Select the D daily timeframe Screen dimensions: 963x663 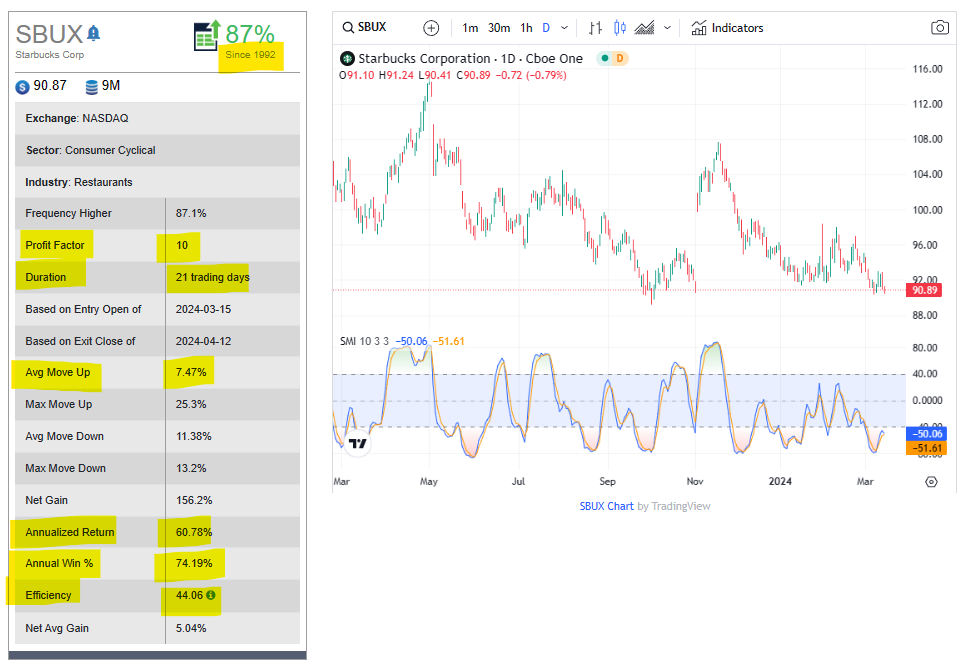[546, 28]
